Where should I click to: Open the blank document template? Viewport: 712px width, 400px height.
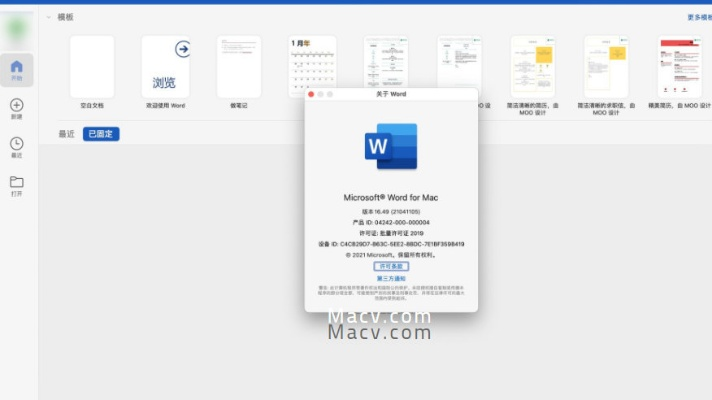92,67
